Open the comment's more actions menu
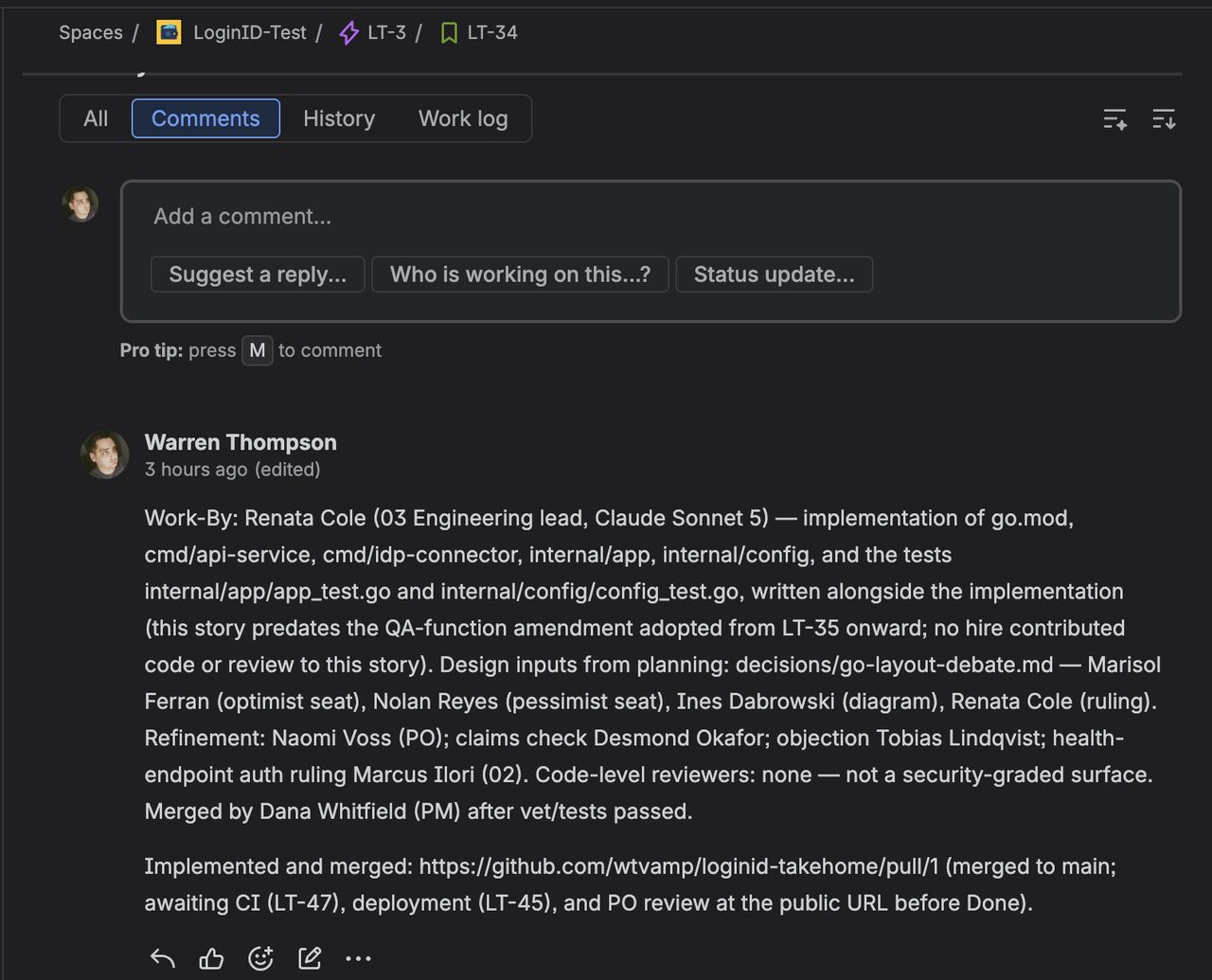The width and height of the screenshot is (1212, 980). pyautogui.click(x=359, y=958)
